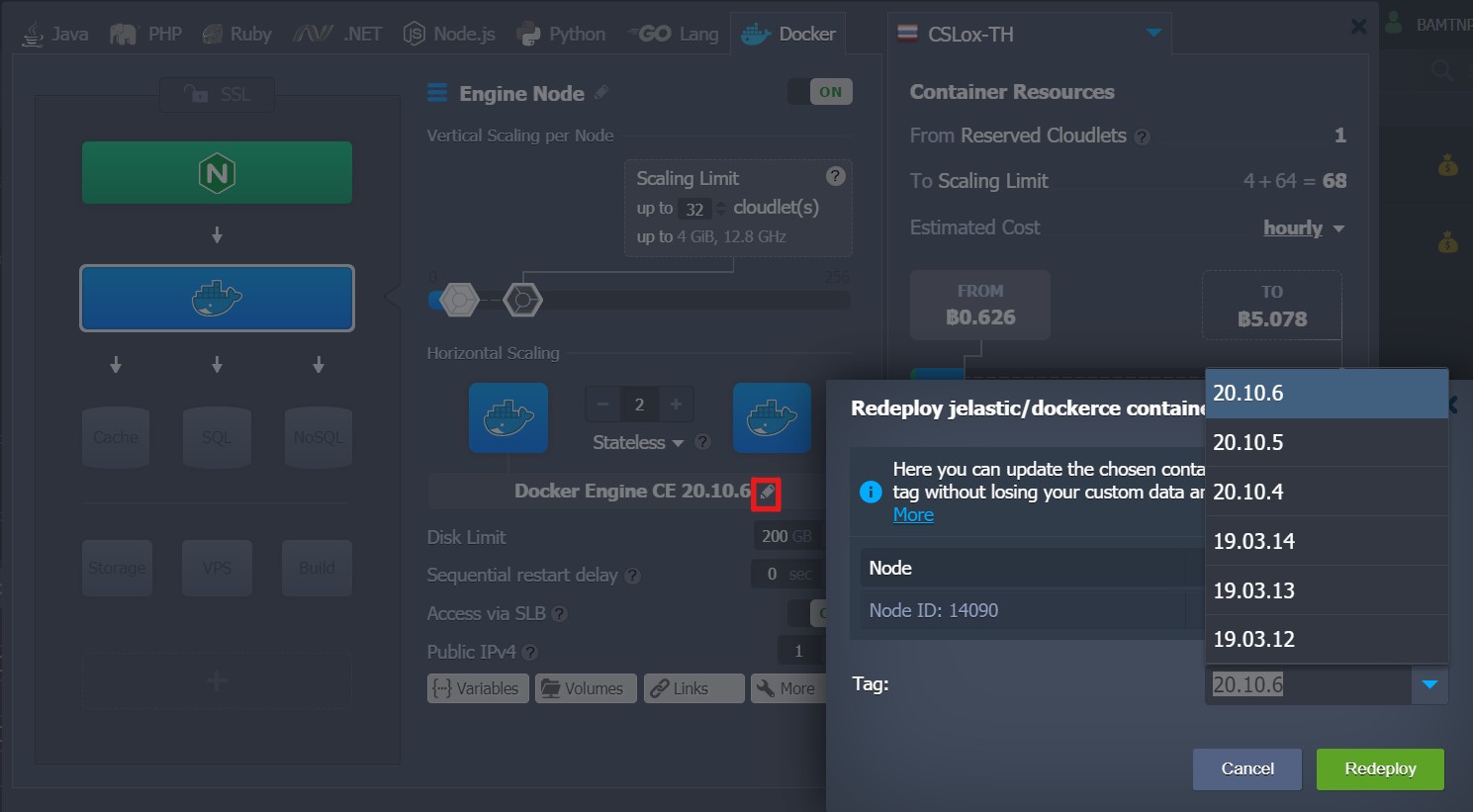Click the upper money bag icon
1473x812 pixels.
pos(1448,165)
